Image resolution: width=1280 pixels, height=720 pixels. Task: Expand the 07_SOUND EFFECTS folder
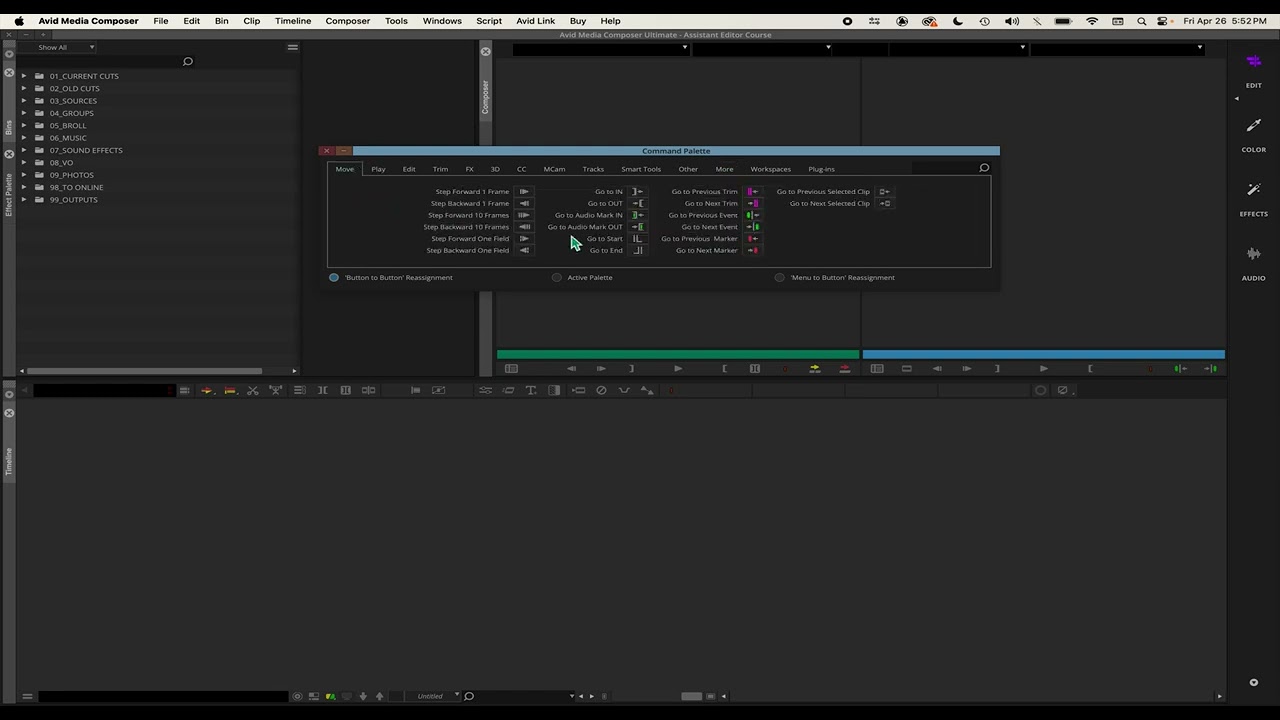tap(24, 150)
